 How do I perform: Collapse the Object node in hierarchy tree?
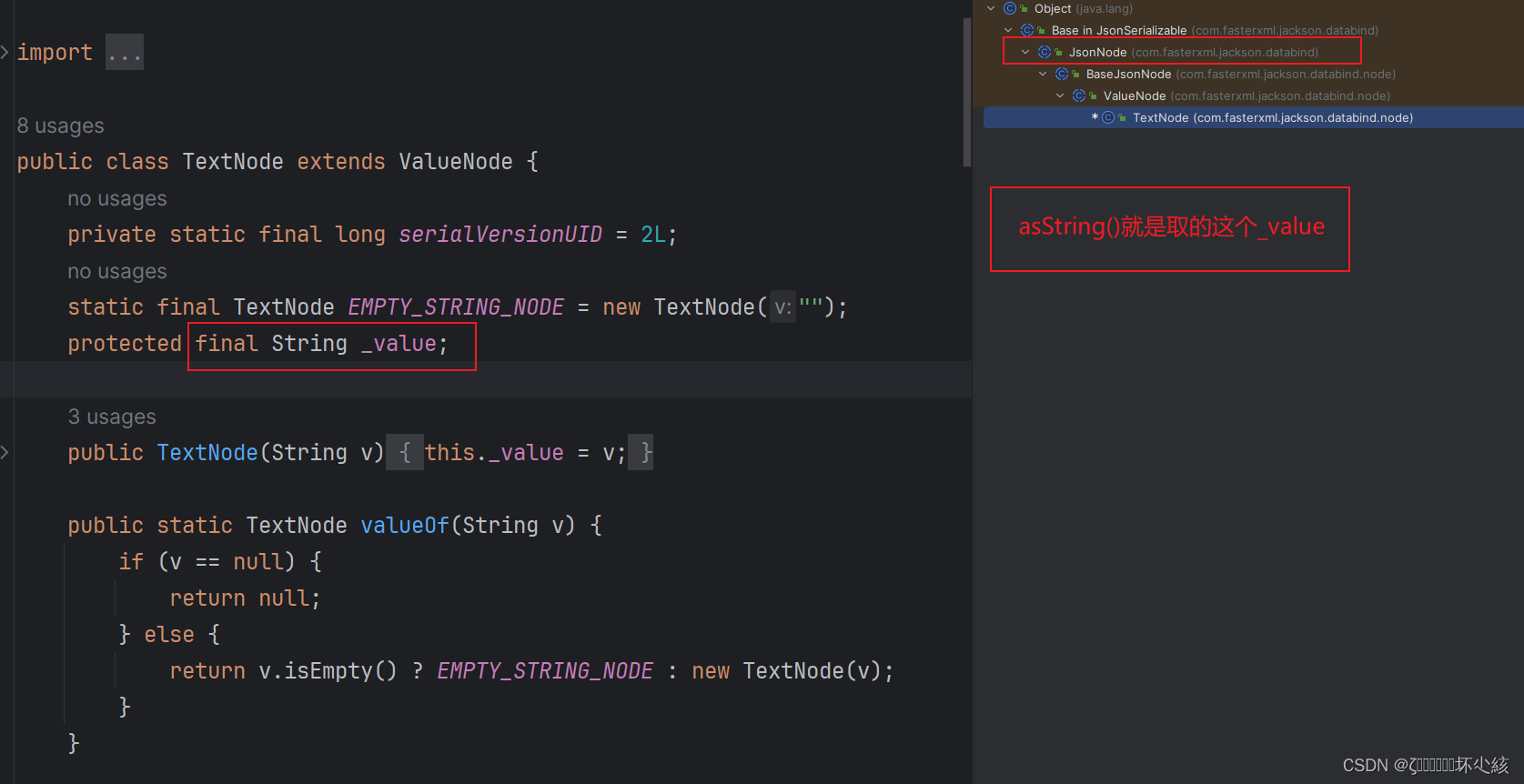click(x=991, y=8)
